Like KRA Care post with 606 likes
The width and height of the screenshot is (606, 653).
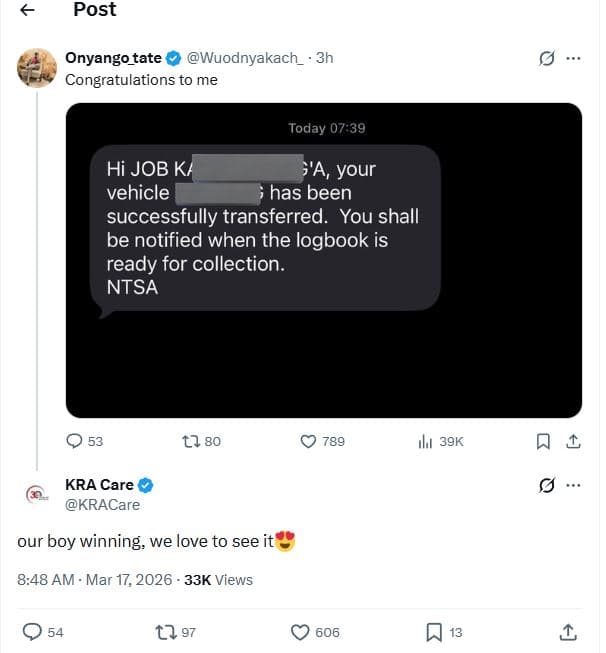point(300,631)
